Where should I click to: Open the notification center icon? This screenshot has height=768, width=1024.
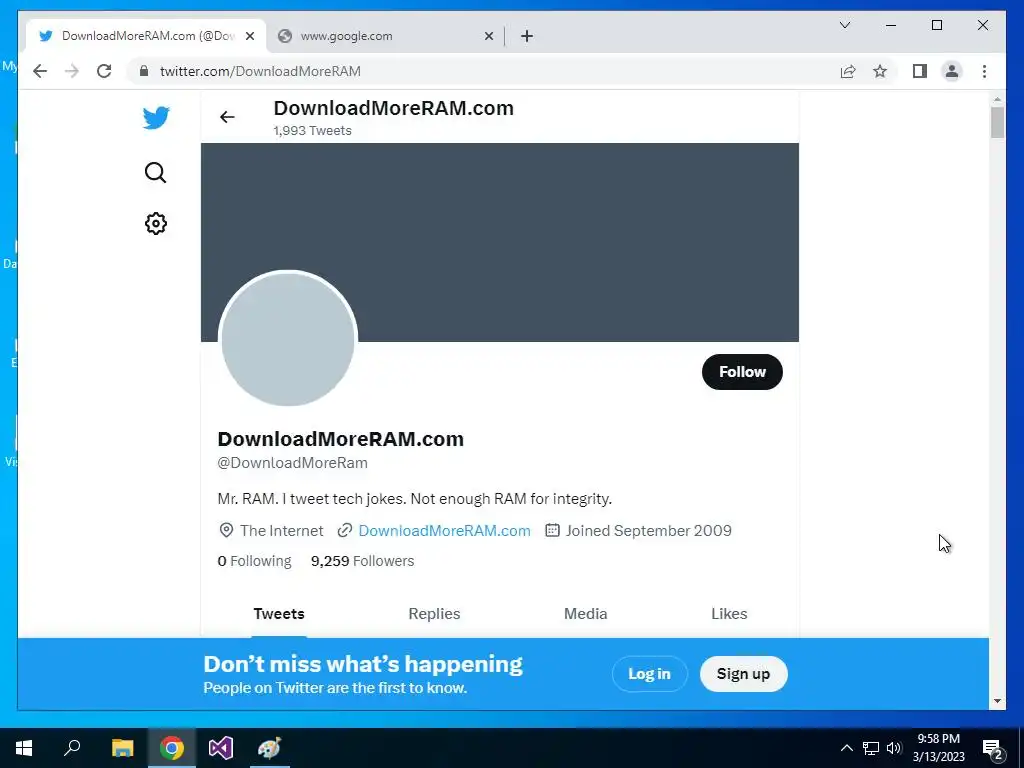tap(993, 748)
